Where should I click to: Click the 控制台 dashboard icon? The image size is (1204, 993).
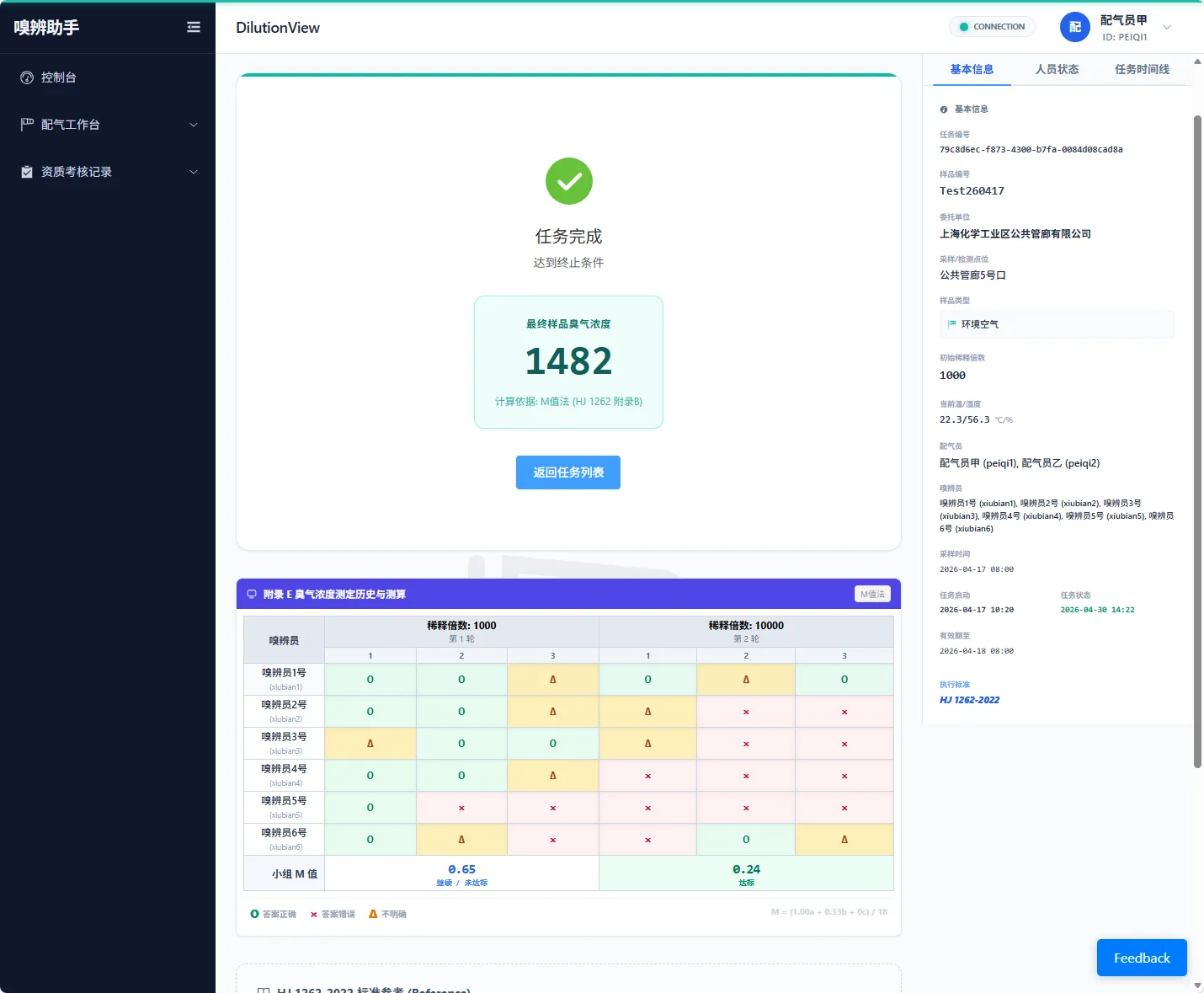tap(27, 77)
